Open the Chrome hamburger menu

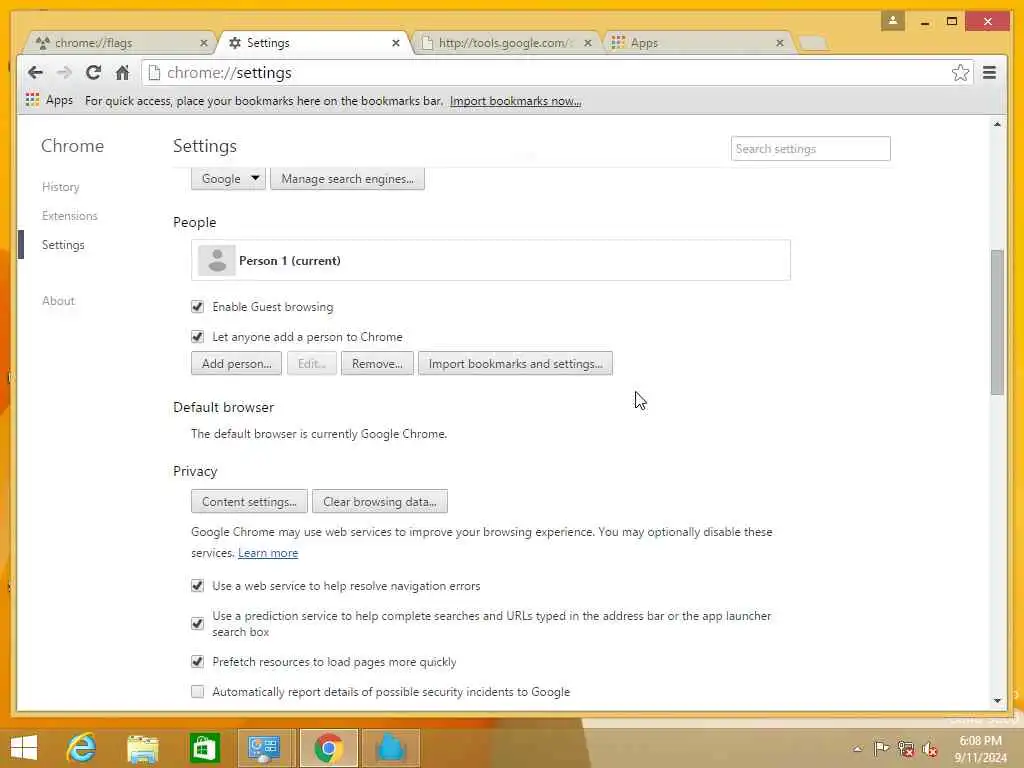989,72
